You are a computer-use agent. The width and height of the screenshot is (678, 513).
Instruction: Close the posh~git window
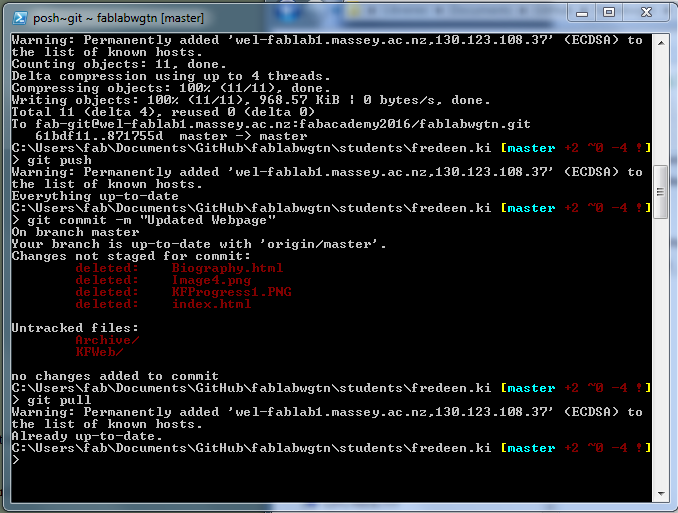646,13
